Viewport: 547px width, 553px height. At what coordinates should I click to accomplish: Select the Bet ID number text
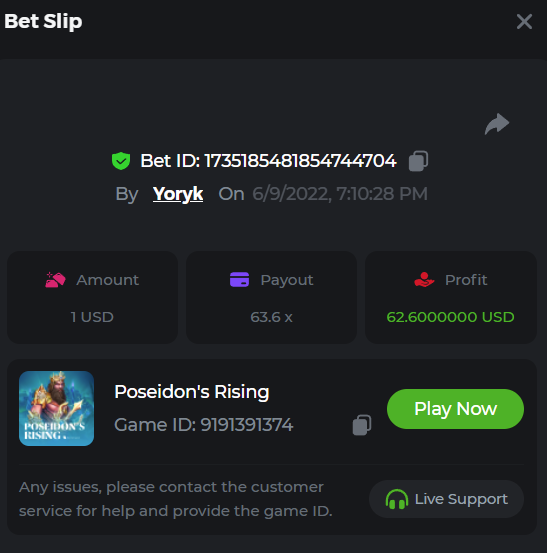[x=300, y=161]
